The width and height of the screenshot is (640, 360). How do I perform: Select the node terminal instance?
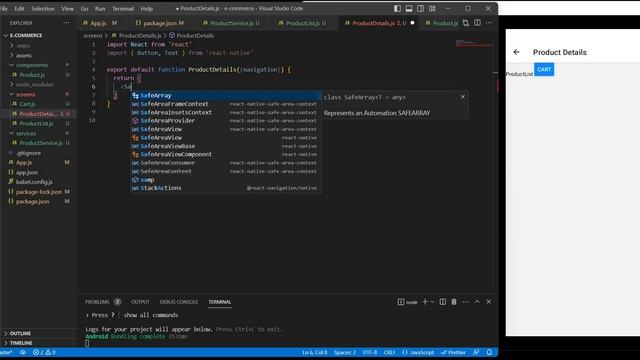[x=407, y=302]
